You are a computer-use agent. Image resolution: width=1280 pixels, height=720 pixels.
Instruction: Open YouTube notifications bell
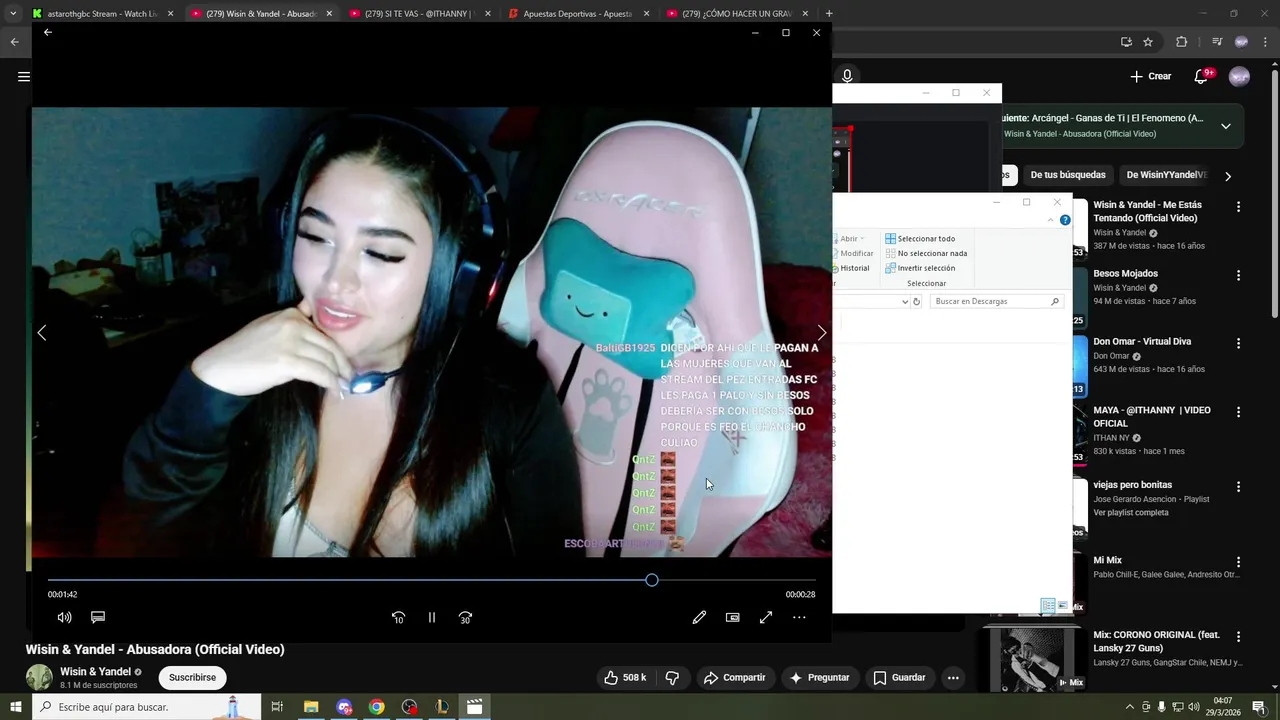tap(1203, 76)
